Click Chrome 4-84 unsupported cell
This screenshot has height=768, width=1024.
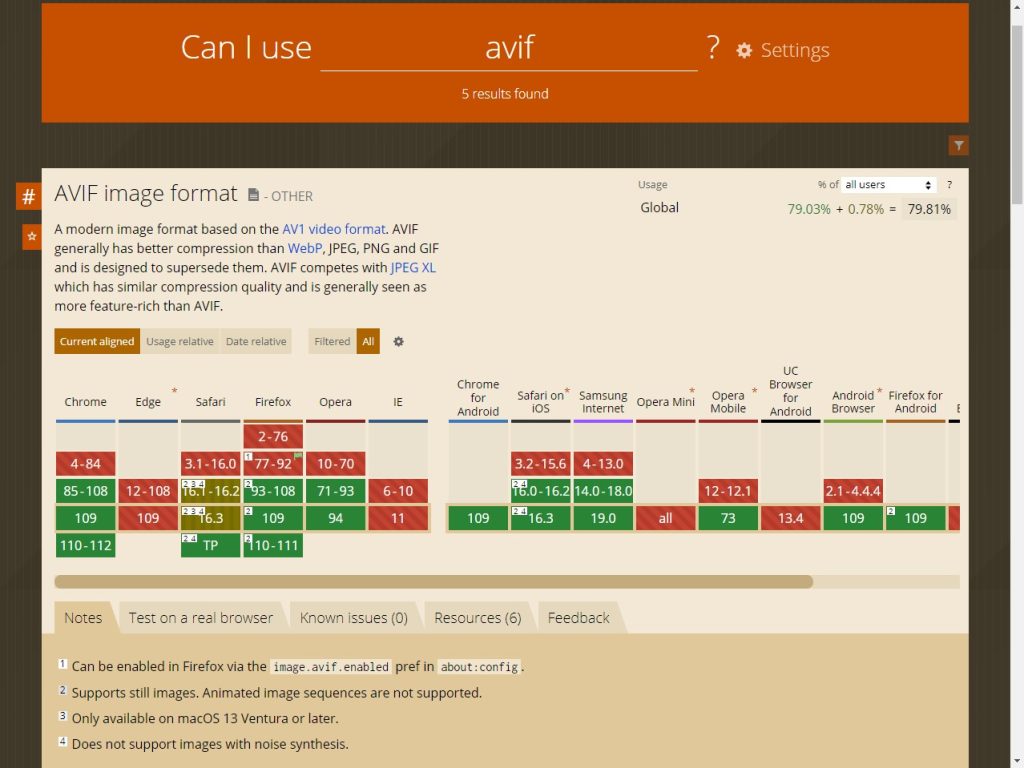coord(86,464)
